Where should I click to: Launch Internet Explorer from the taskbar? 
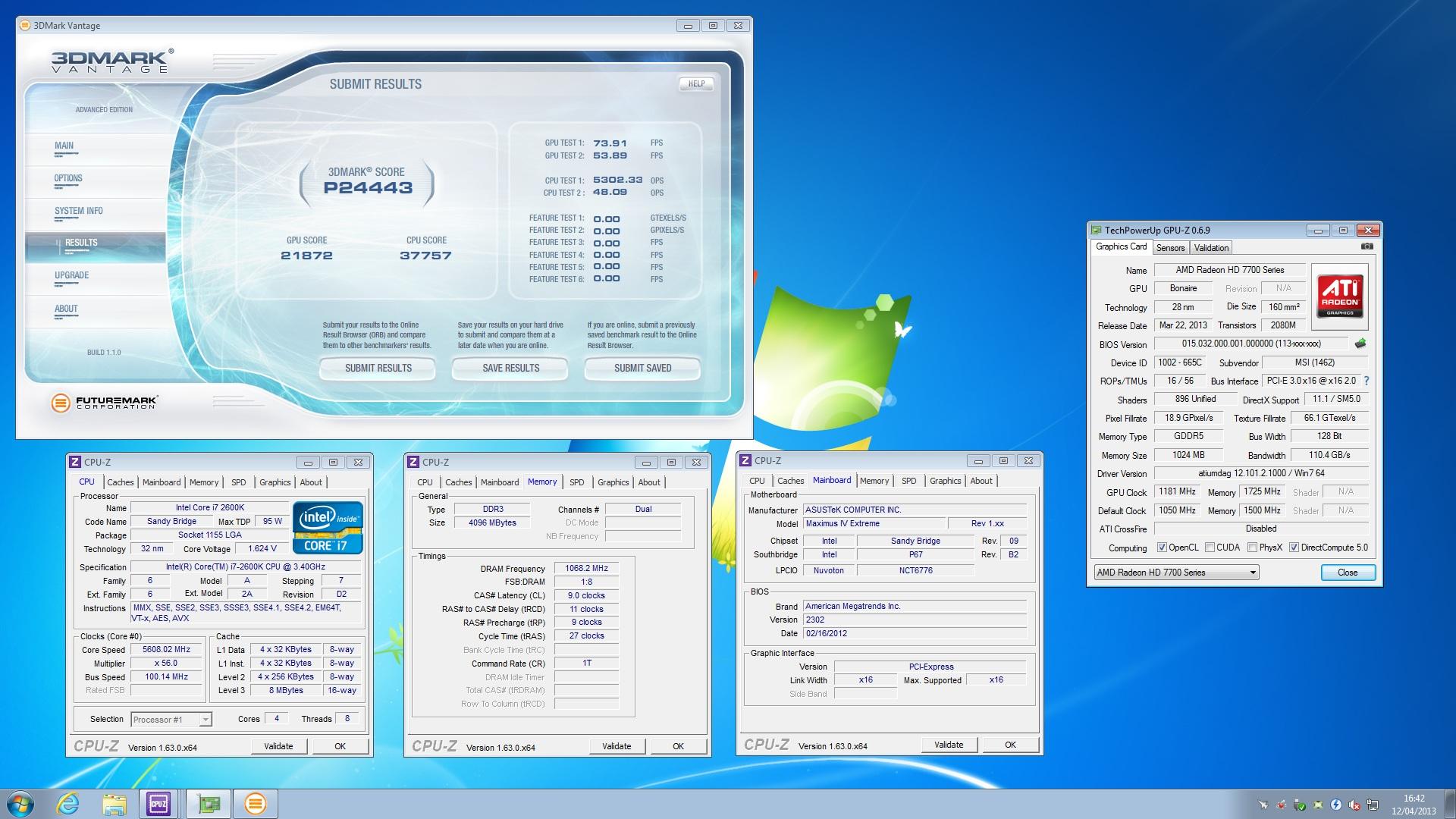68,804
